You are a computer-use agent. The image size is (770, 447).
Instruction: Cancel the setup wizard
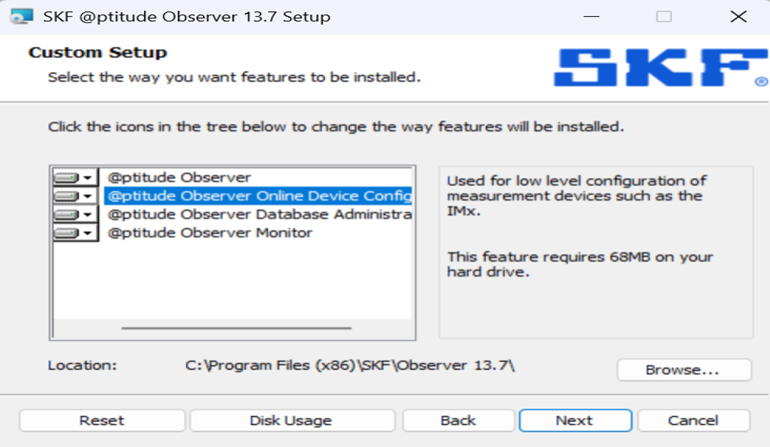693,420
